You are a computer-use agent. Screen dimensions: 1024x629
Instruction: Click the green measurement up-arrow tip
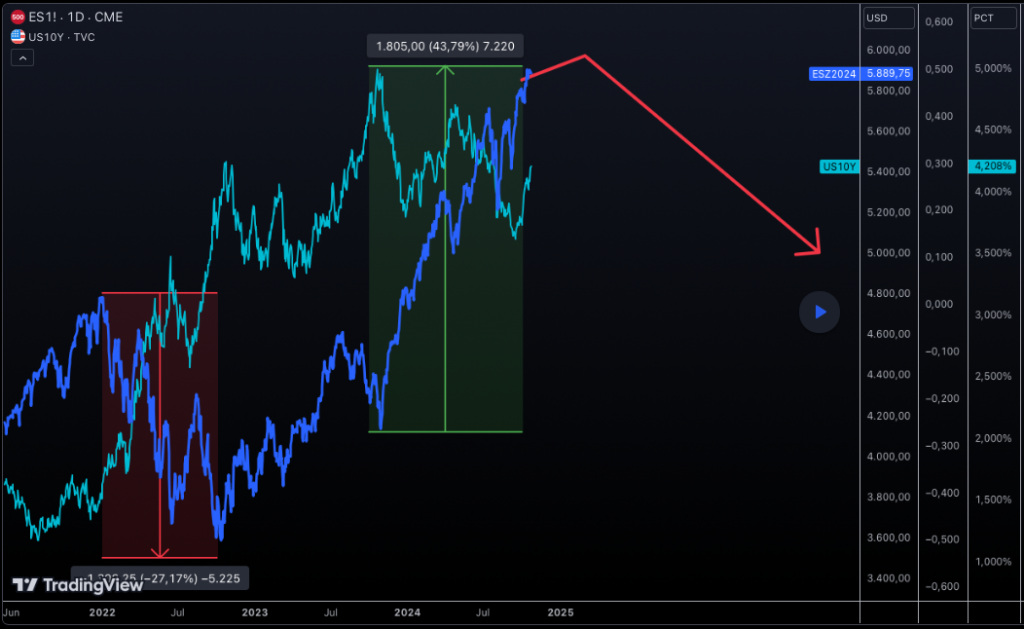pyautogui.click(x=446, y=70)
